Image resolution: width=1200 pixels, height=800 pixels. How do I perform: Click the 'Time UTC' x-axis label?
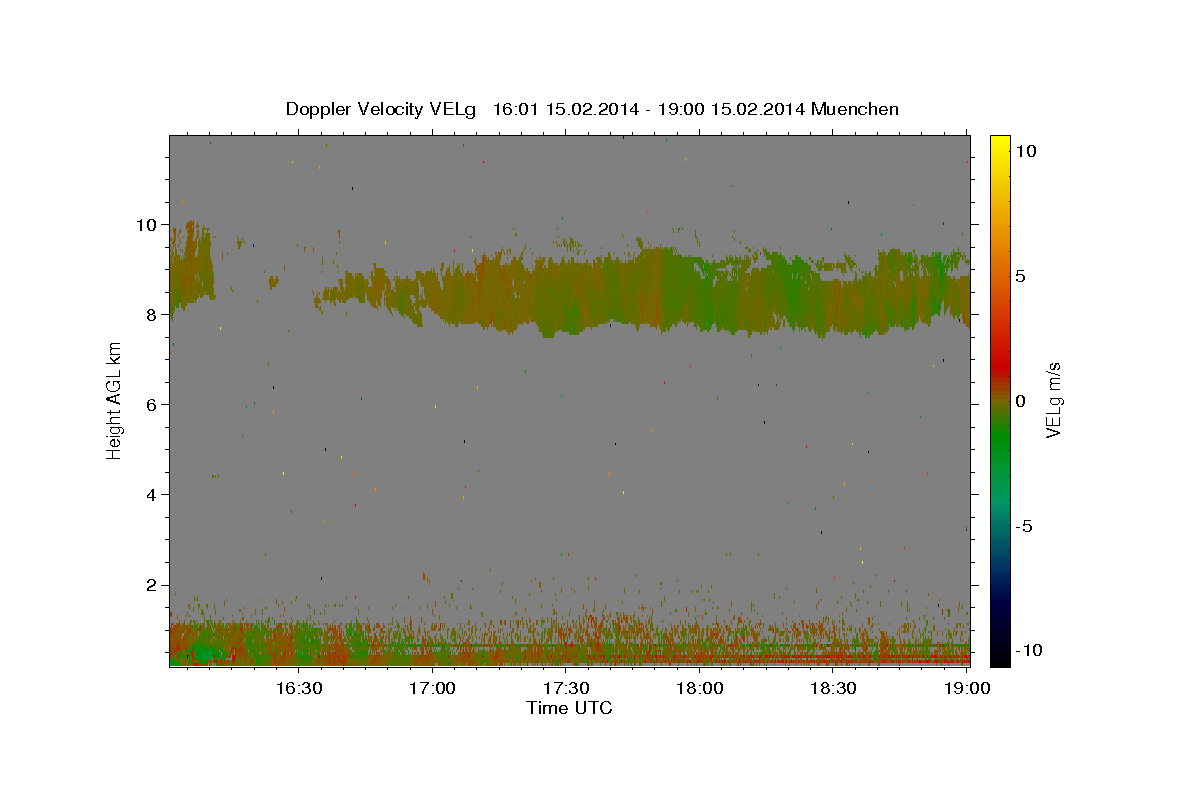(x=569, y=708)
